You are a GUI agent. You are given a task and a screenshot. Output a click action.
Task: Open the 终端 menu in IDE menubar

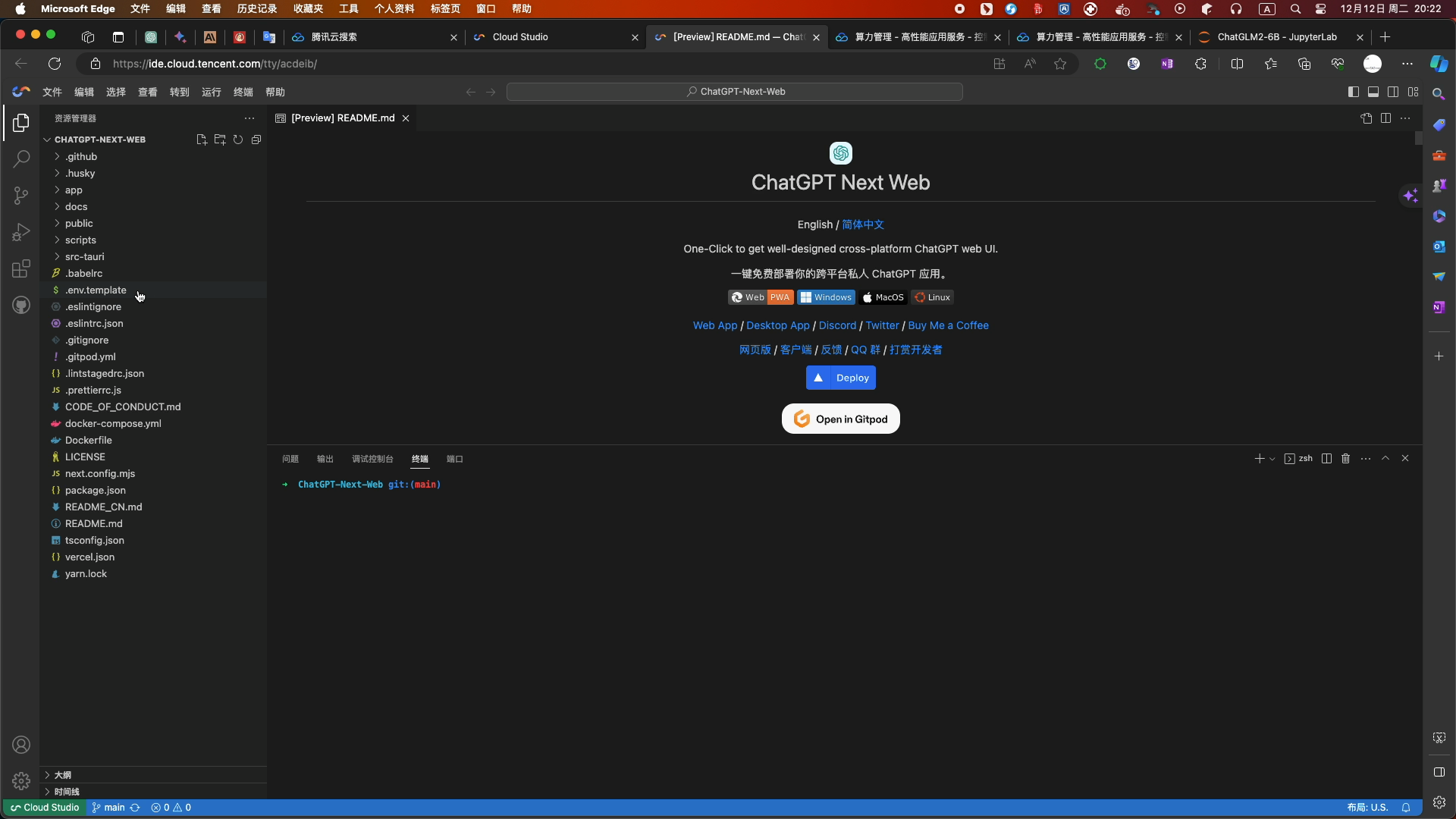[243, 92]
